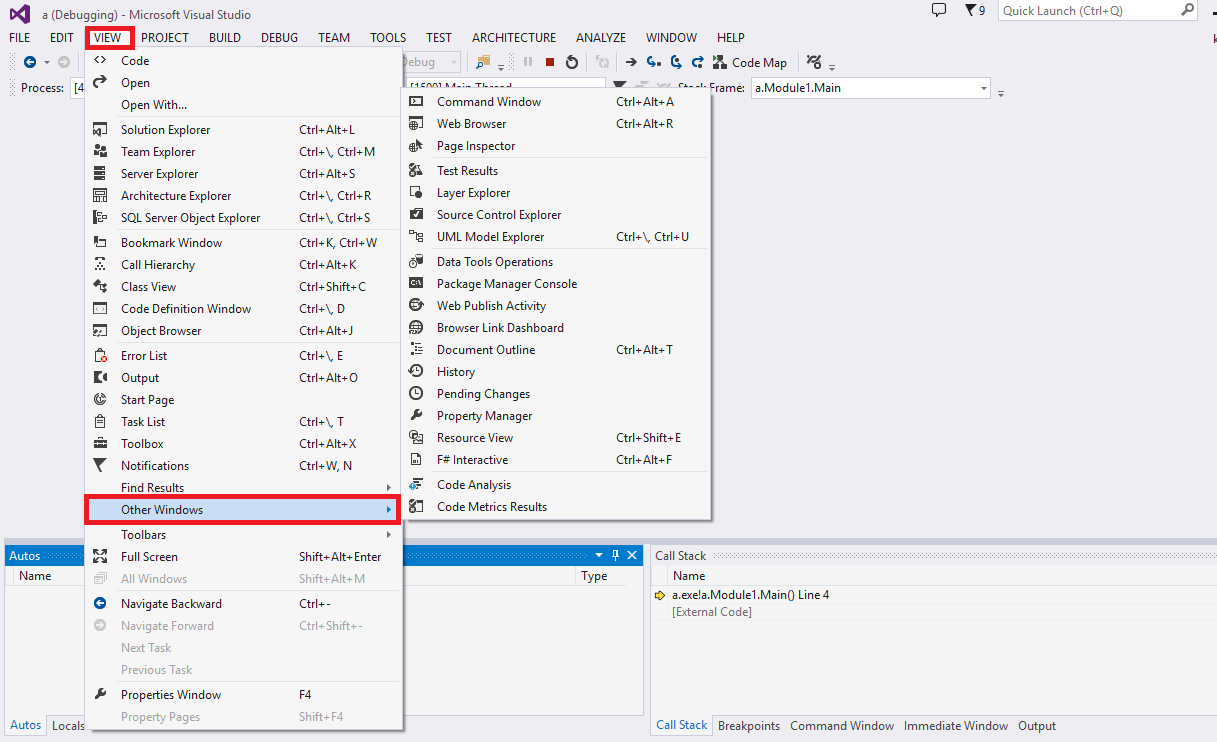The image size is (1217, 742).
Task: Open the Toolbox window
Action: pos(243,444)
